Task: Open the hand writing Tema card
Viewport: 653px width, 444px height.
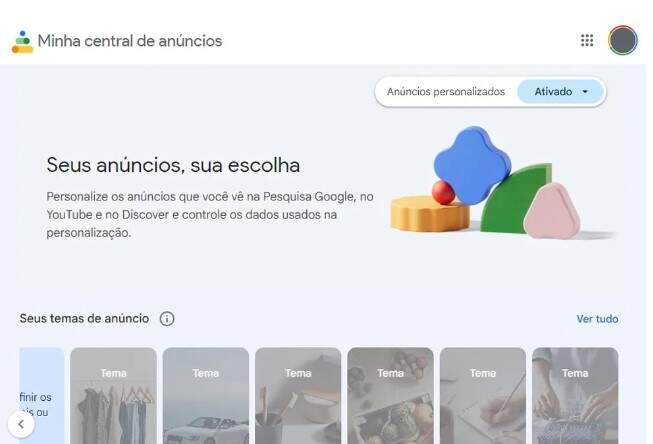Action: tap(483, 396)
